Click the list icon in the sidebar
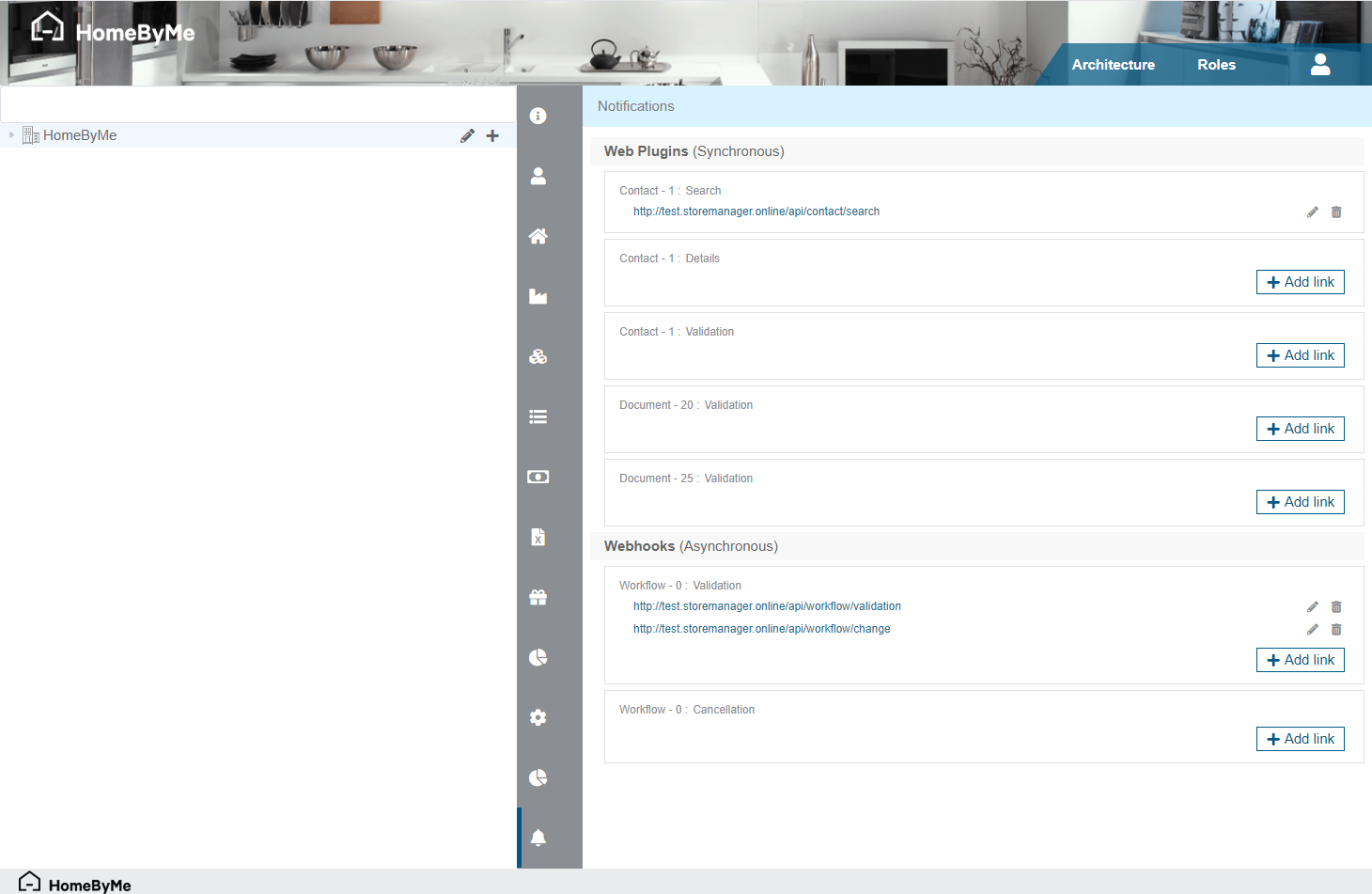The image size is (1372, 894). [538, 416]
